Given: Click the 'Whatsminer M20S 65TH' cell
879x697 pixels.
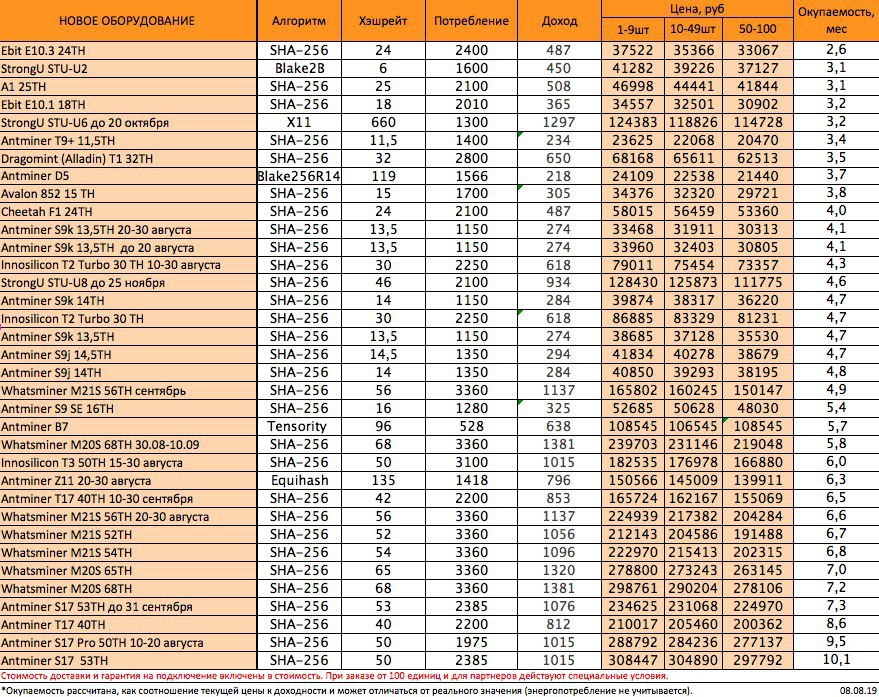Looking at the screenshot, I should coord(128,570).
